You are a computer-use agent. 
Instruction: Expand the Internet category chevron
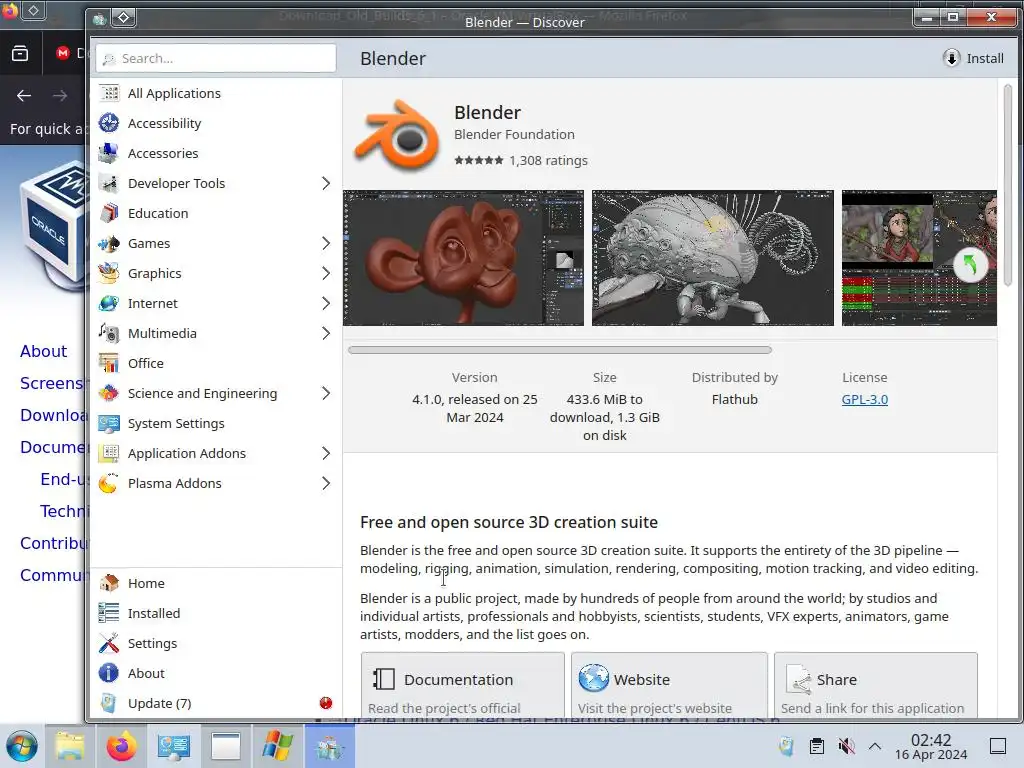point(326,304)
